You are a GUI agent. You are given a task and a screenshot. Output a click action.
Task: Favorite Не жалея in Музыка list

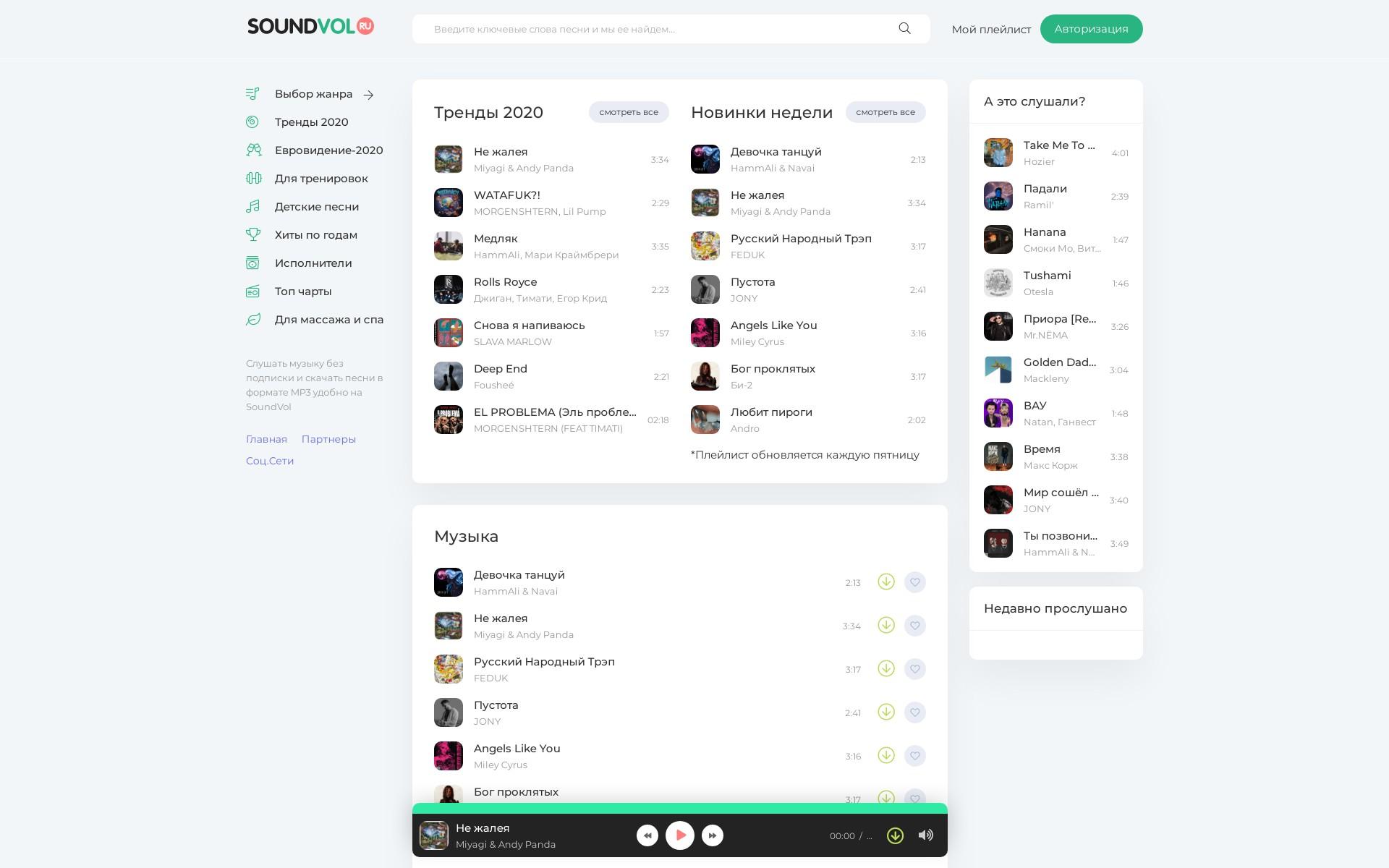point(915,626)
